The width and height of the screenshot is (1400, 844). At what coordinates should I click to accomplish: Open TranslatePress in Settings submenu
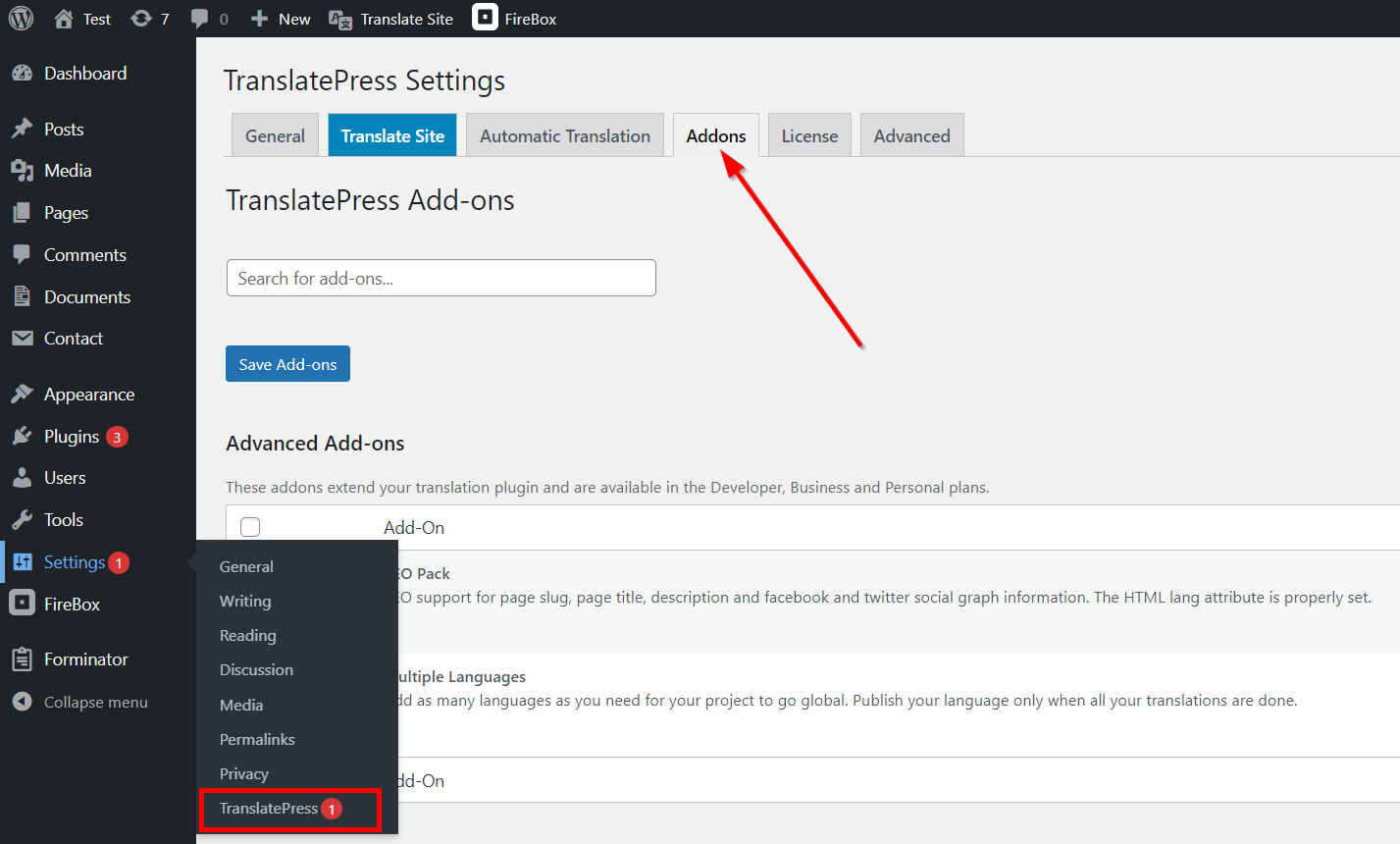(x=269, y=809)
